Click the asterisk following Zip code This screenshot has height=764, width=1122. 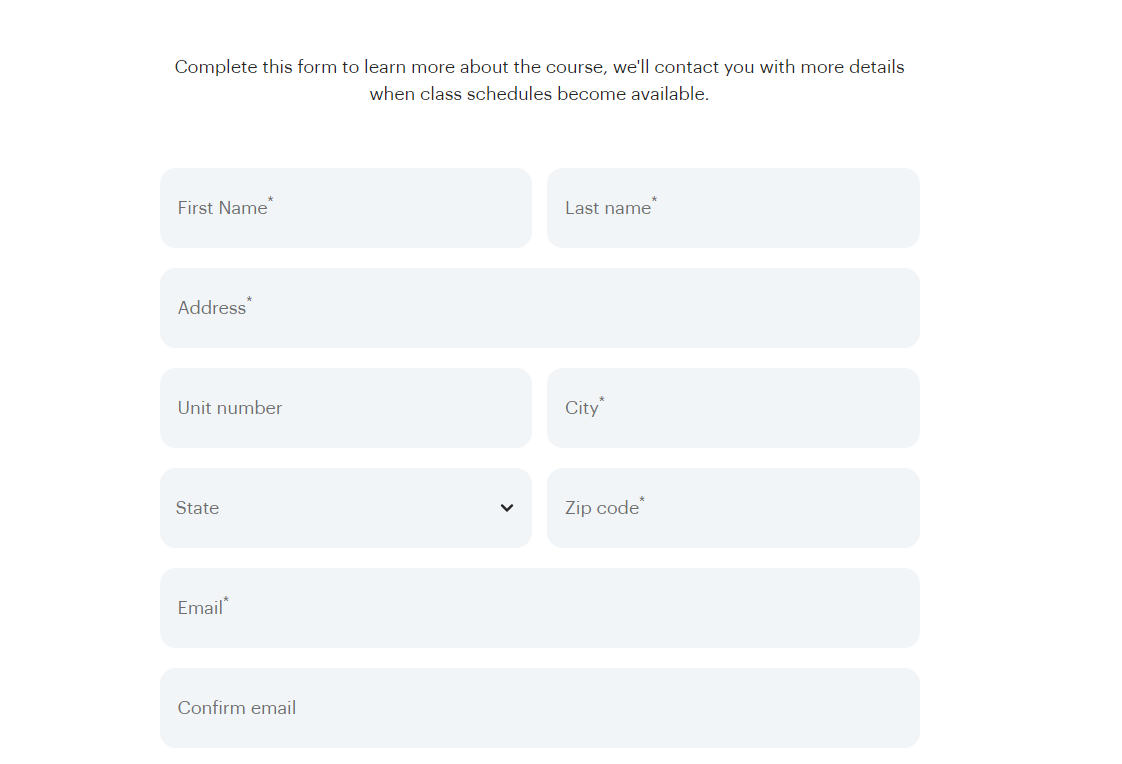[x=642, y=500]
